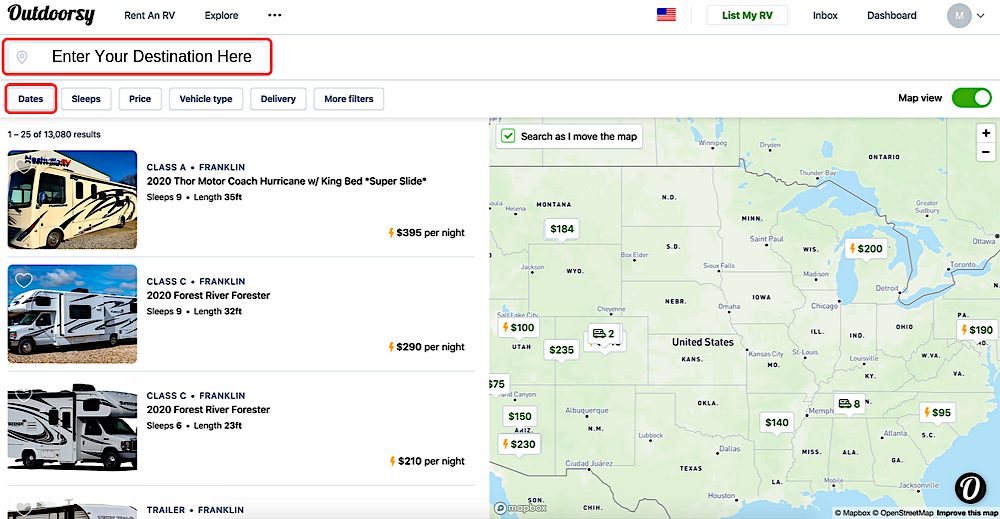Open the three-dots more menu
Image resolution: width=1000 pixels, height=519 pixels.
click(275, 16)
